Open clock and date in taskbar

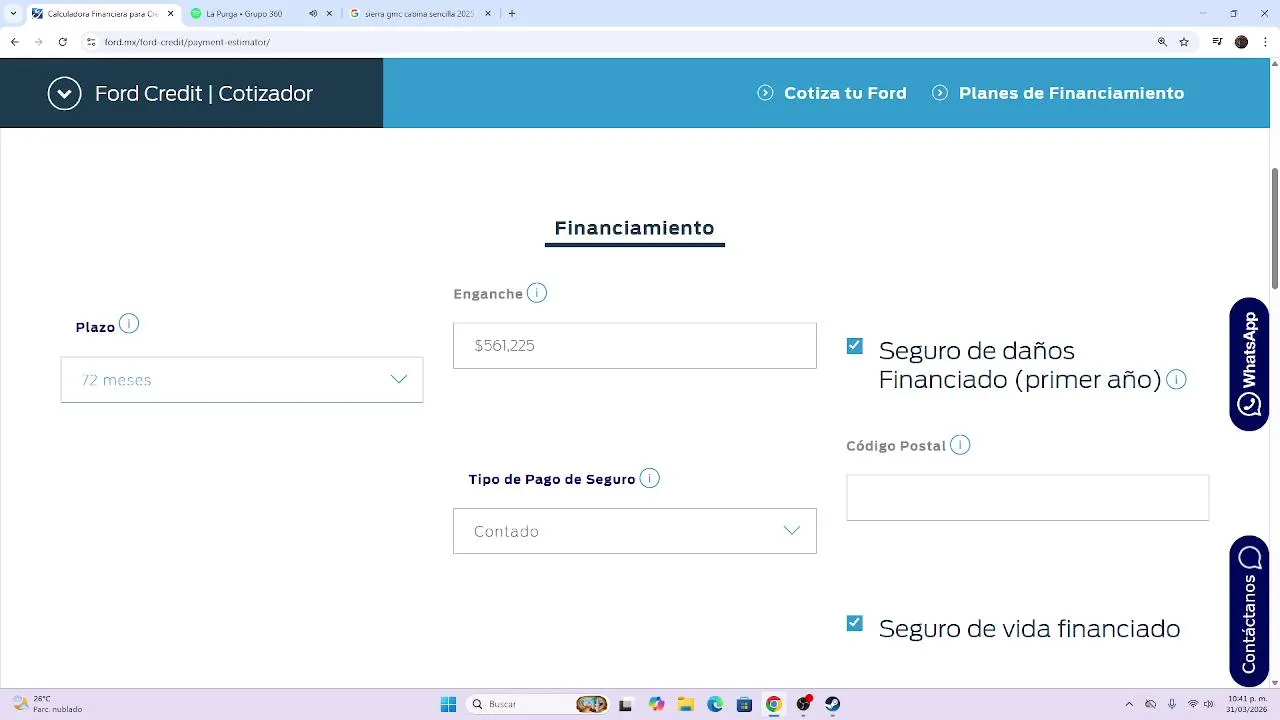(1245, 704)
